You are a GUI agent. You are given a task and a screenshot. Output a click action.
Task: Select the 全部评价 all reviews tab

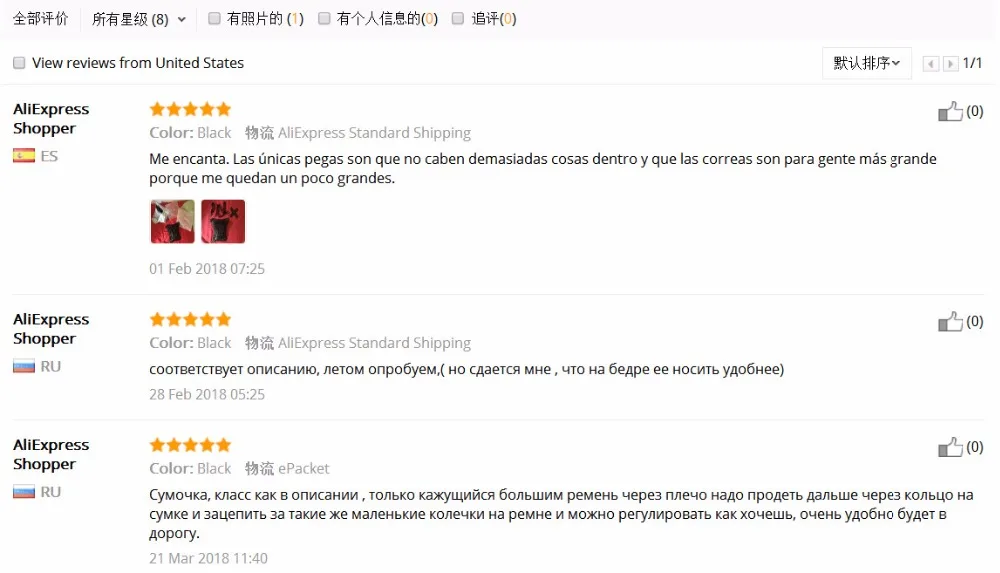pyautogui.click(x=41, y=19)
